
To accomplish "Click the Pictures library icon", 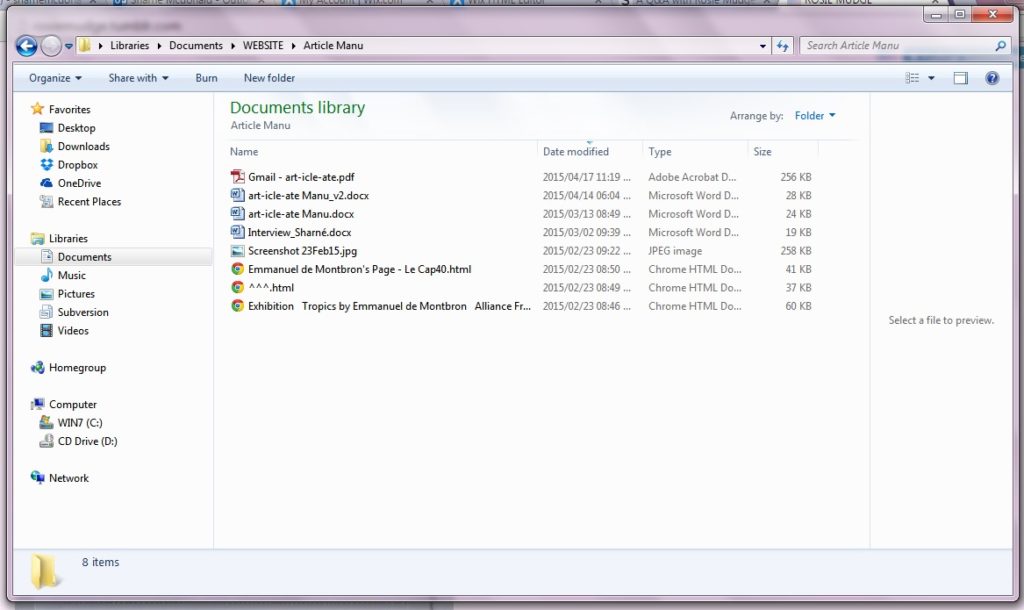I will click(x=46, y=294).
